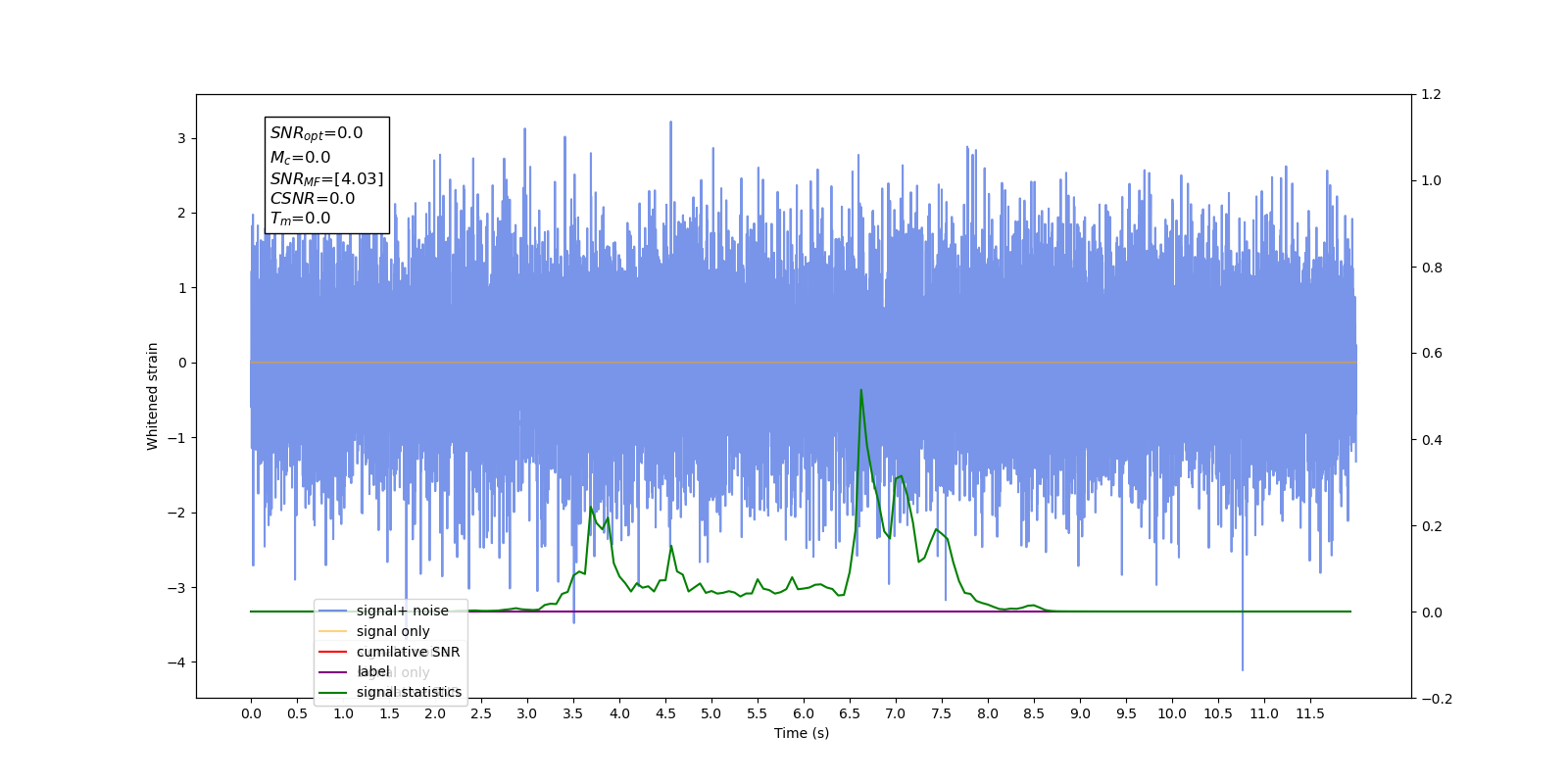Click the left y-axis tick label 3
The height and width of the screenshot is (784, 1568).
click(x=181, y=138)
